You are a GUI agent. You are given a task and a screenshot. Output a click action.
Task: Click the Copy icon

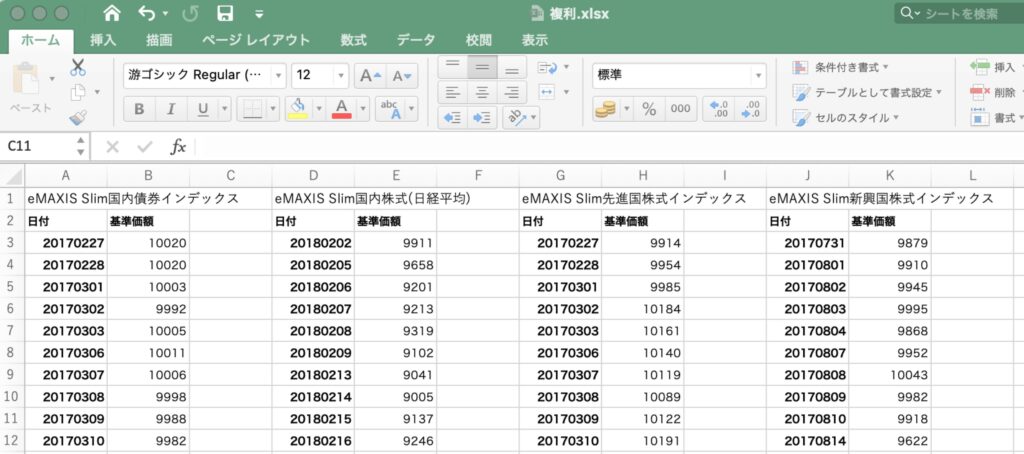tap(78, 92)
